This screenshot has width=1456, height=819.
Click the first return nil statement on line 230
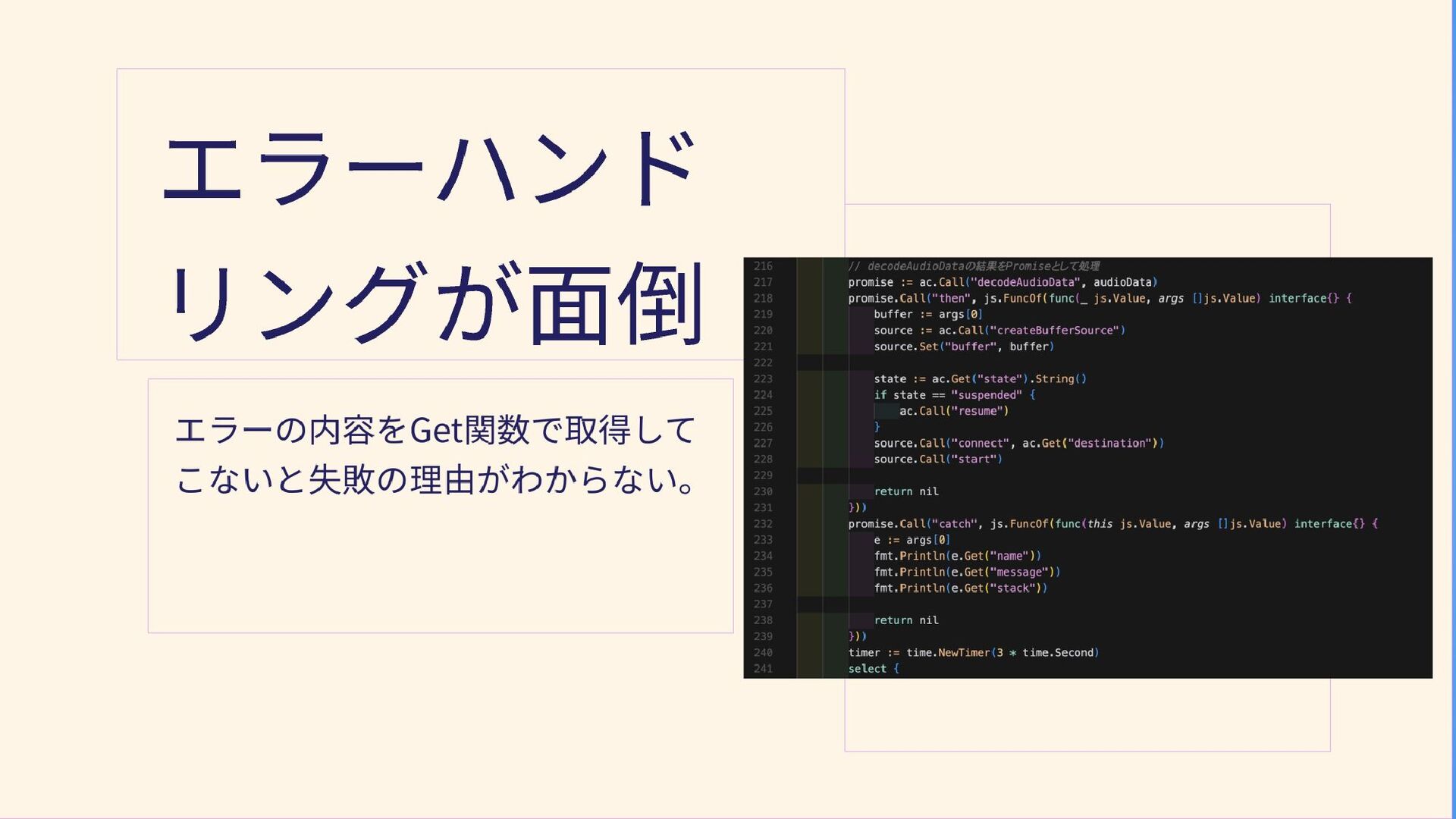pos(906,491)
